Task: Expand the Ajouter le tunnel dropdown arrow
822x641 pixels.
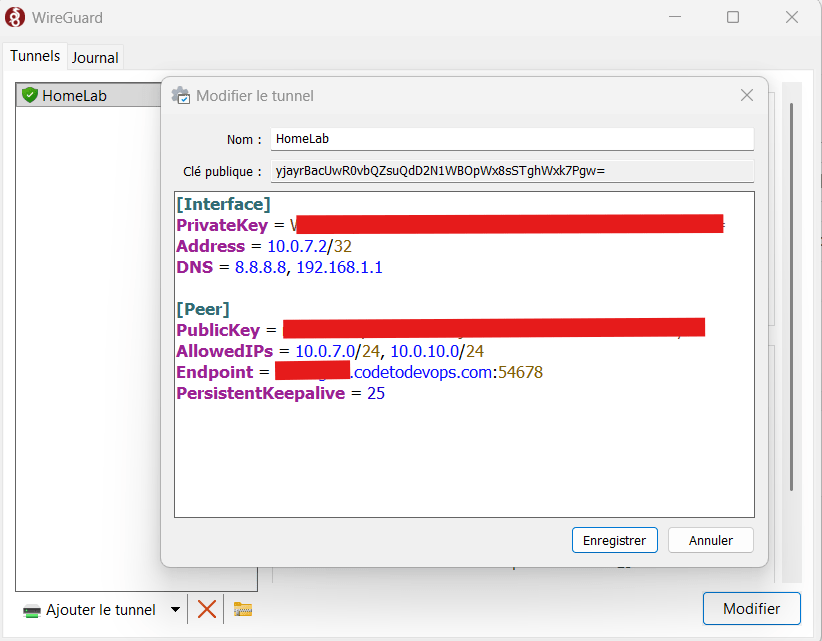Action: [x=175, y=609]
